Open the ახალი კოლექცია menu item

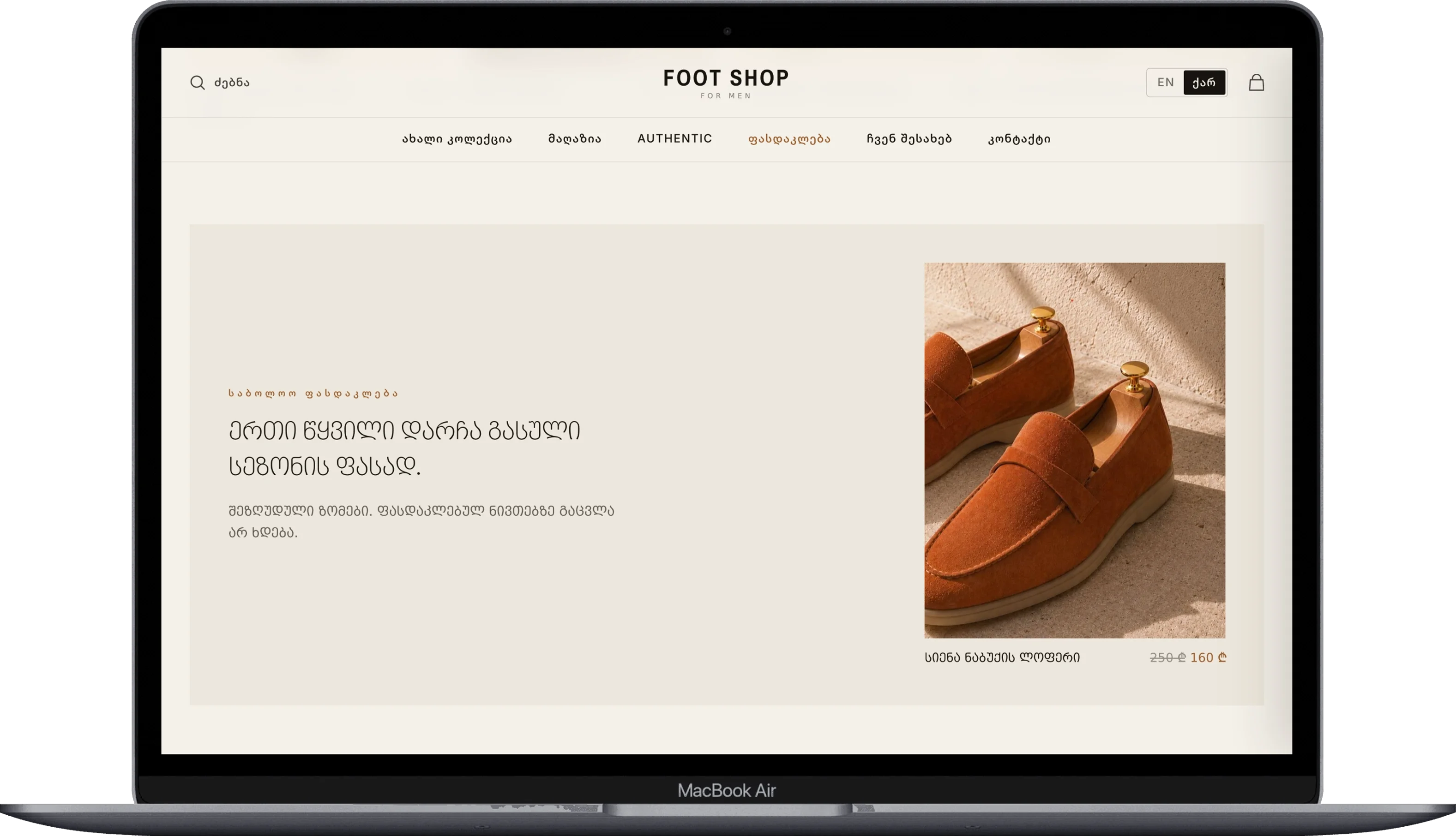click(x=457, y=139)
